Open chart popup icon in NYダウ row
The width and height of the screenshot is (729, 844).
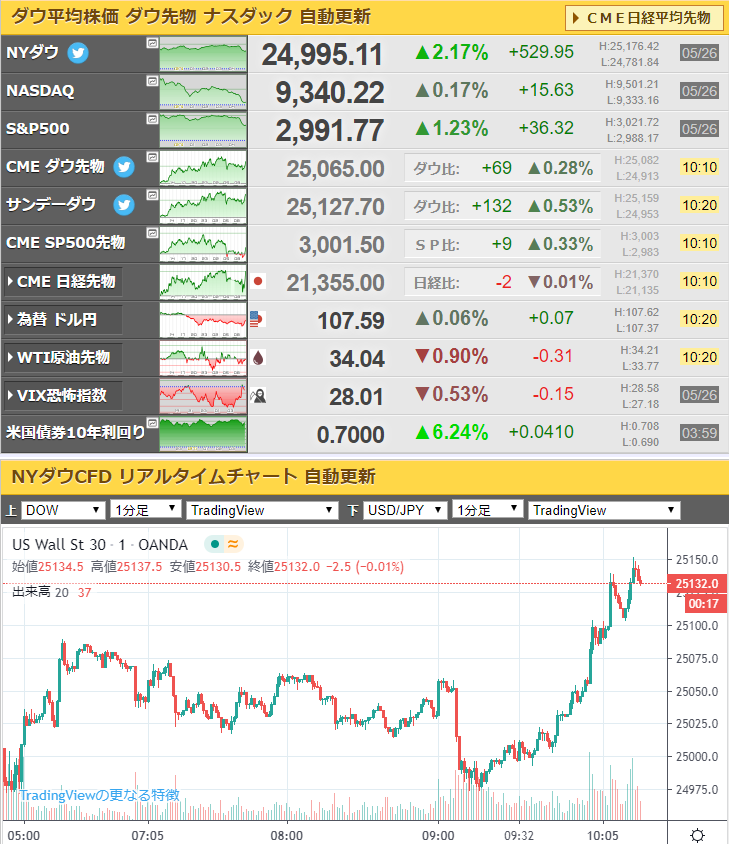click(152, 43)
